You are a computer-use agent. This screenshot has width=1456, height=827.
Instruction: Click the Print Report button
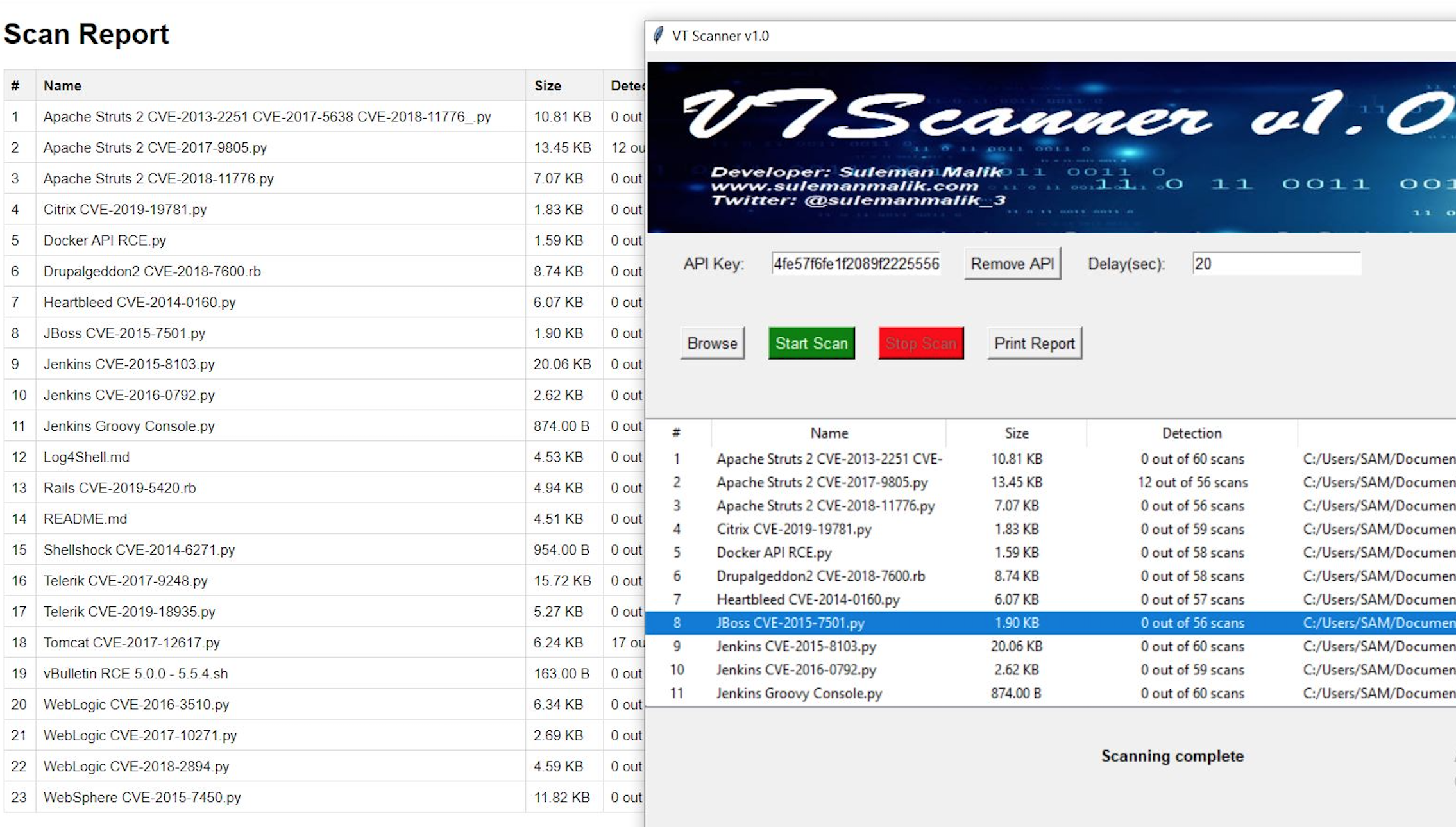point(1034,344)
